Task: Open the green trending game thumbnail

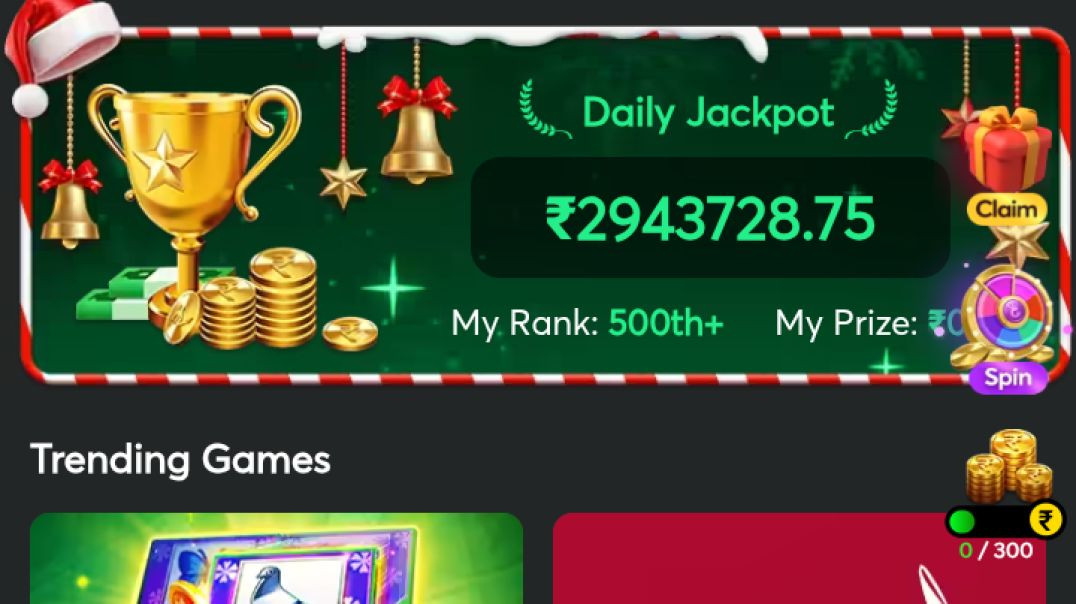Action: tap(277, 558)
